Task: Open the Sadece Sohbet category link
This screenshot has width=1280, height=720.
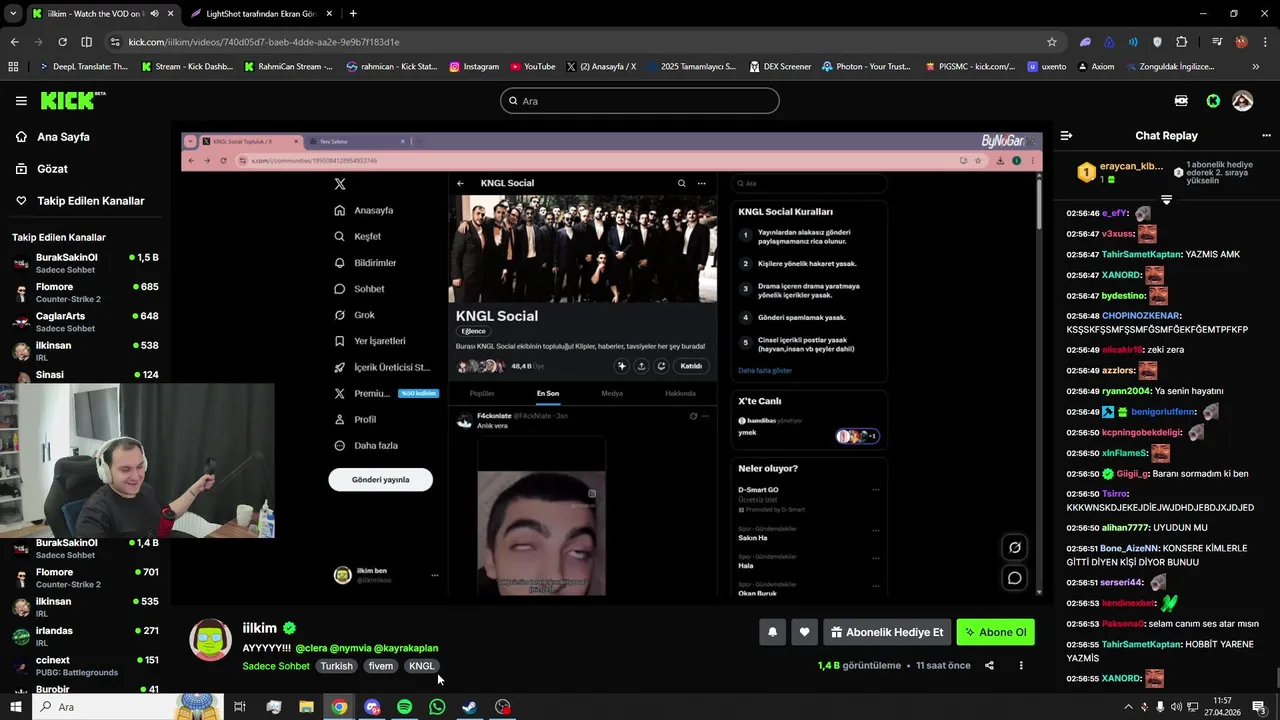Action: [x=276, y=666]
